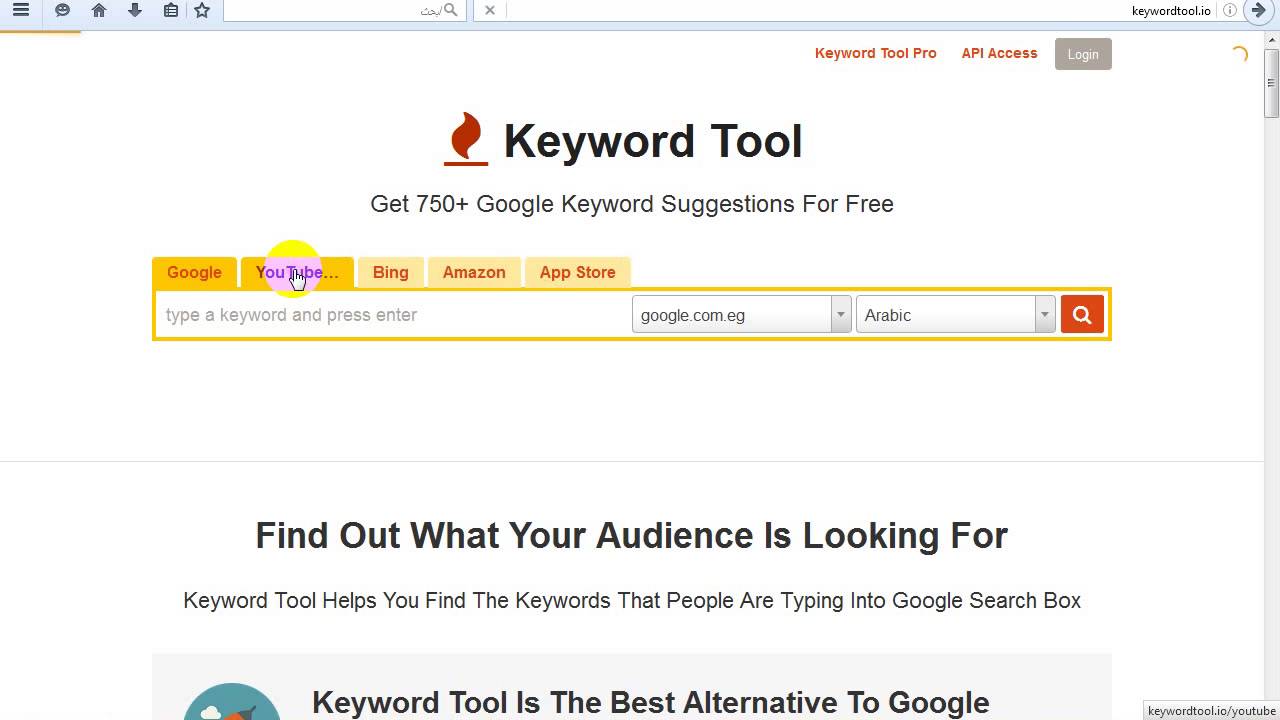
Task: Open Keyword Tool Pro link
Action: (x=875, y=53)
